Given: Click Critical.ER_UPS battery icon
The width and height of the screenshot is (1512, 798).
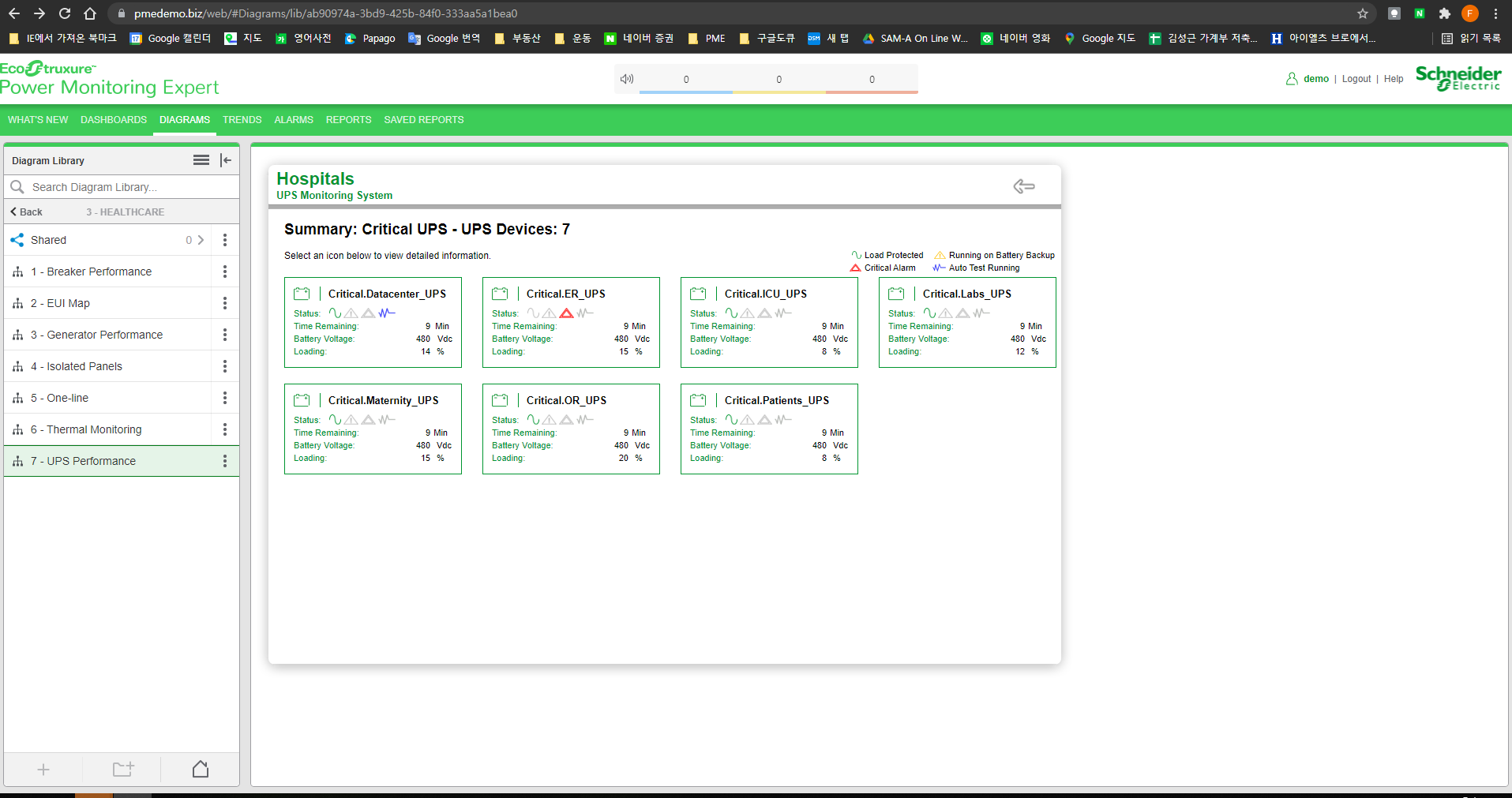Looking at the screenshot, I should tap(500, 294).
